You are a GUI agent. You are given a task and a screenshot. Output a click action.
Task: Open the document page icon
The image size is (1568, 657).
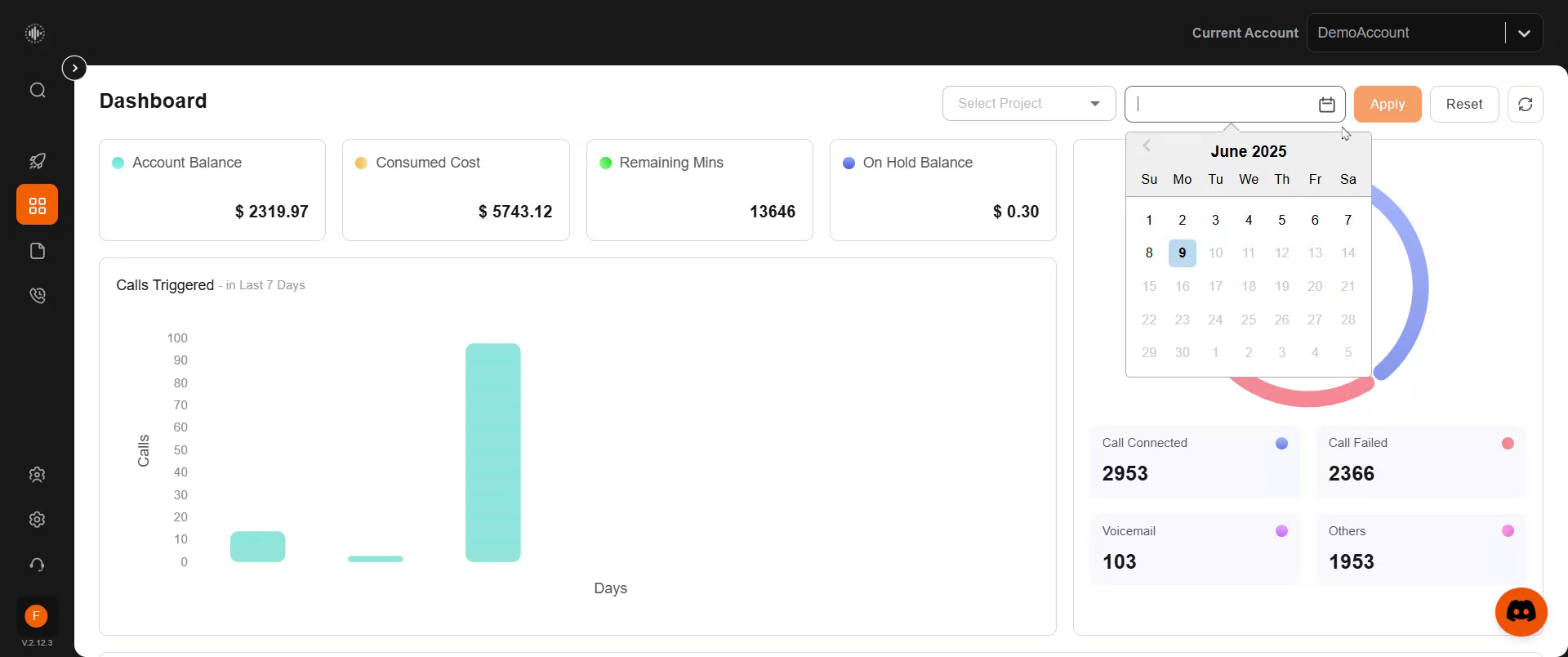pos(38,251)
